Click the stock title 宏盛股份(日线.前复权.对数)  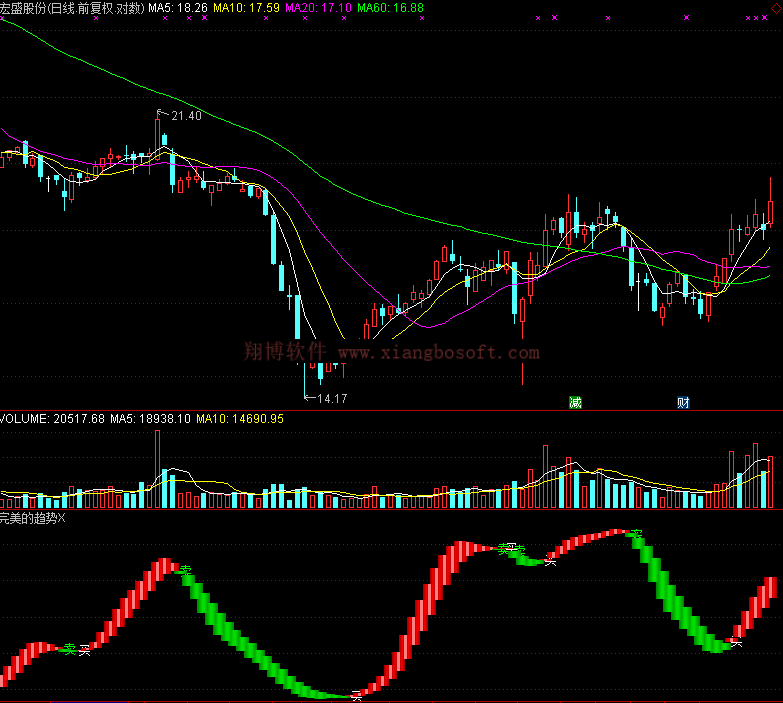pos(72,7)
